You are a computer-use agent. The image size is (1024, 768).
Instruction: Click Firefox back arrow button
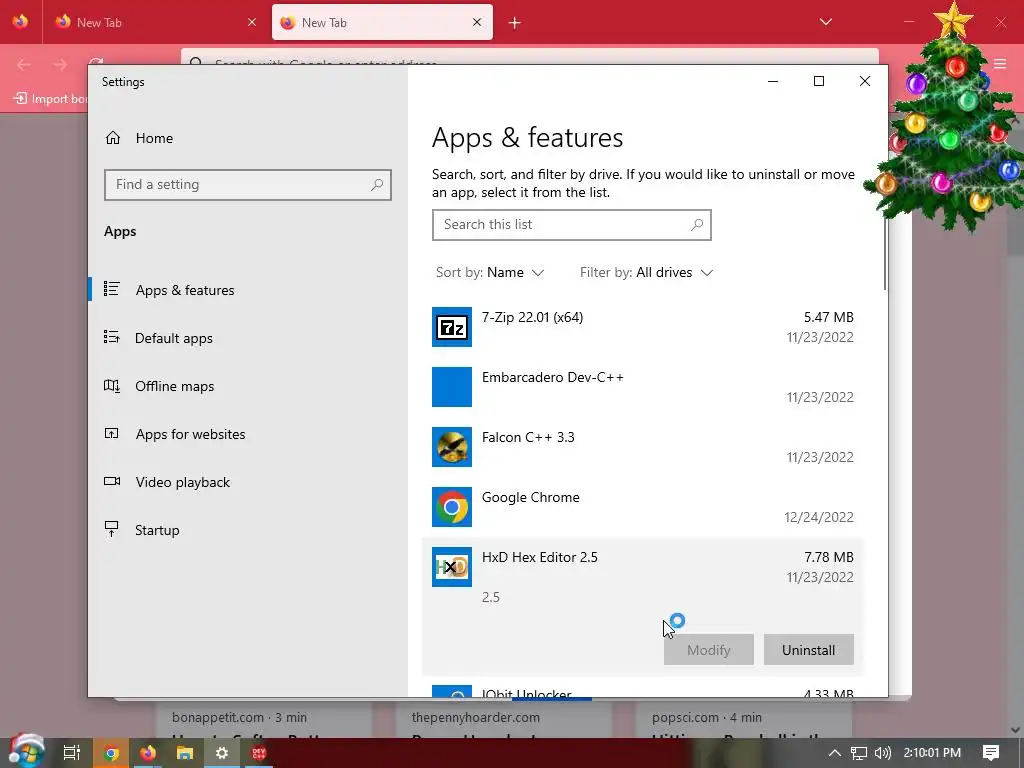(24, 64)
